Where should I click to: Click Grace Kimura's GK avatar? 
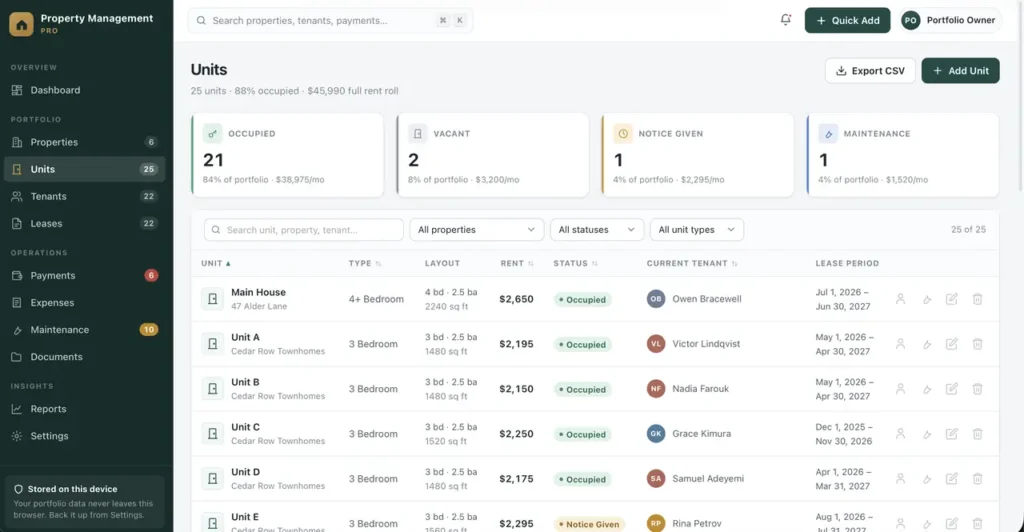click(656, 434)
